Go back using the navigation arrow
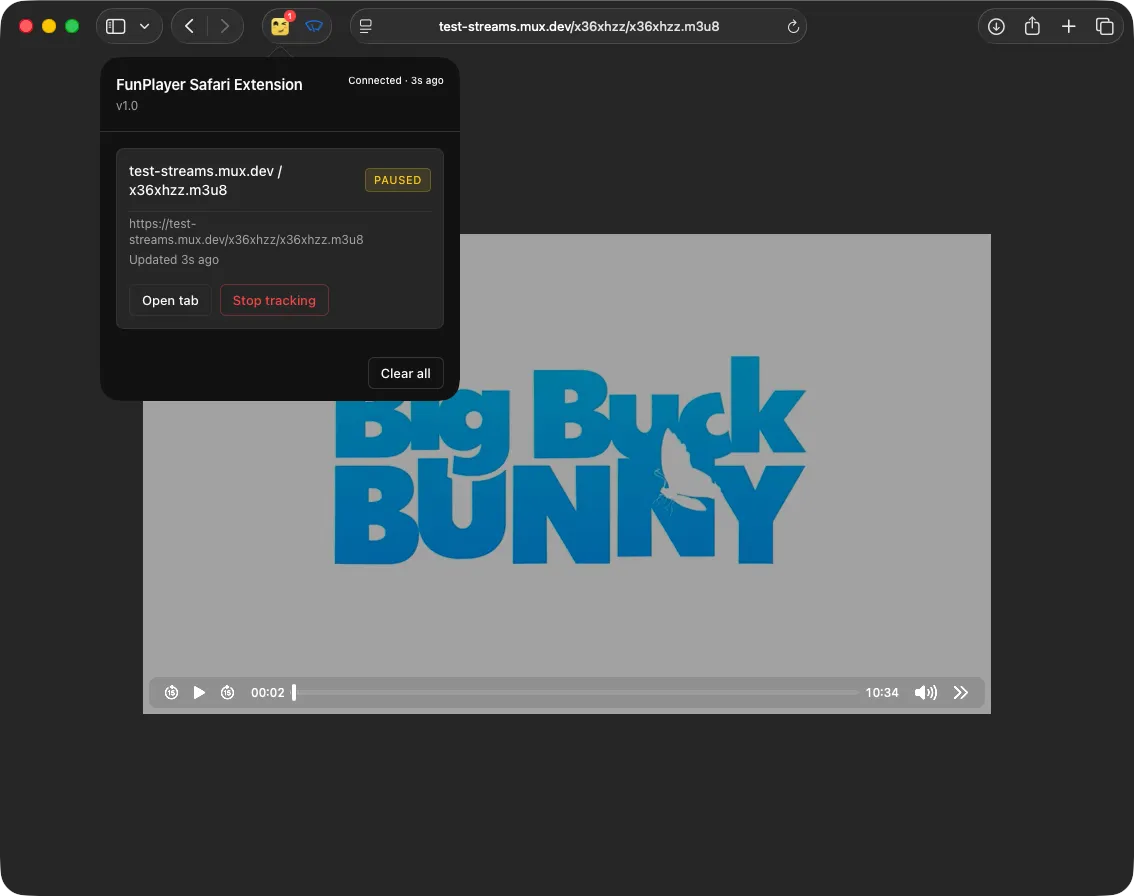The image size is (1134, 896). 189,26
